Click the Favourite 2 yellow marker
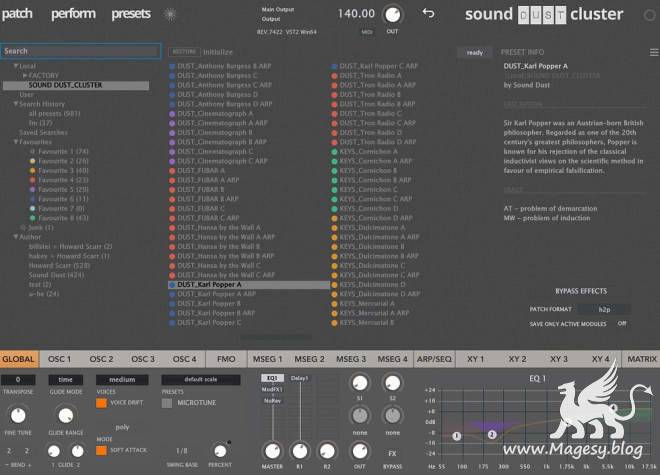This screenshot has height=475, width=660. (x=32, y=161)
